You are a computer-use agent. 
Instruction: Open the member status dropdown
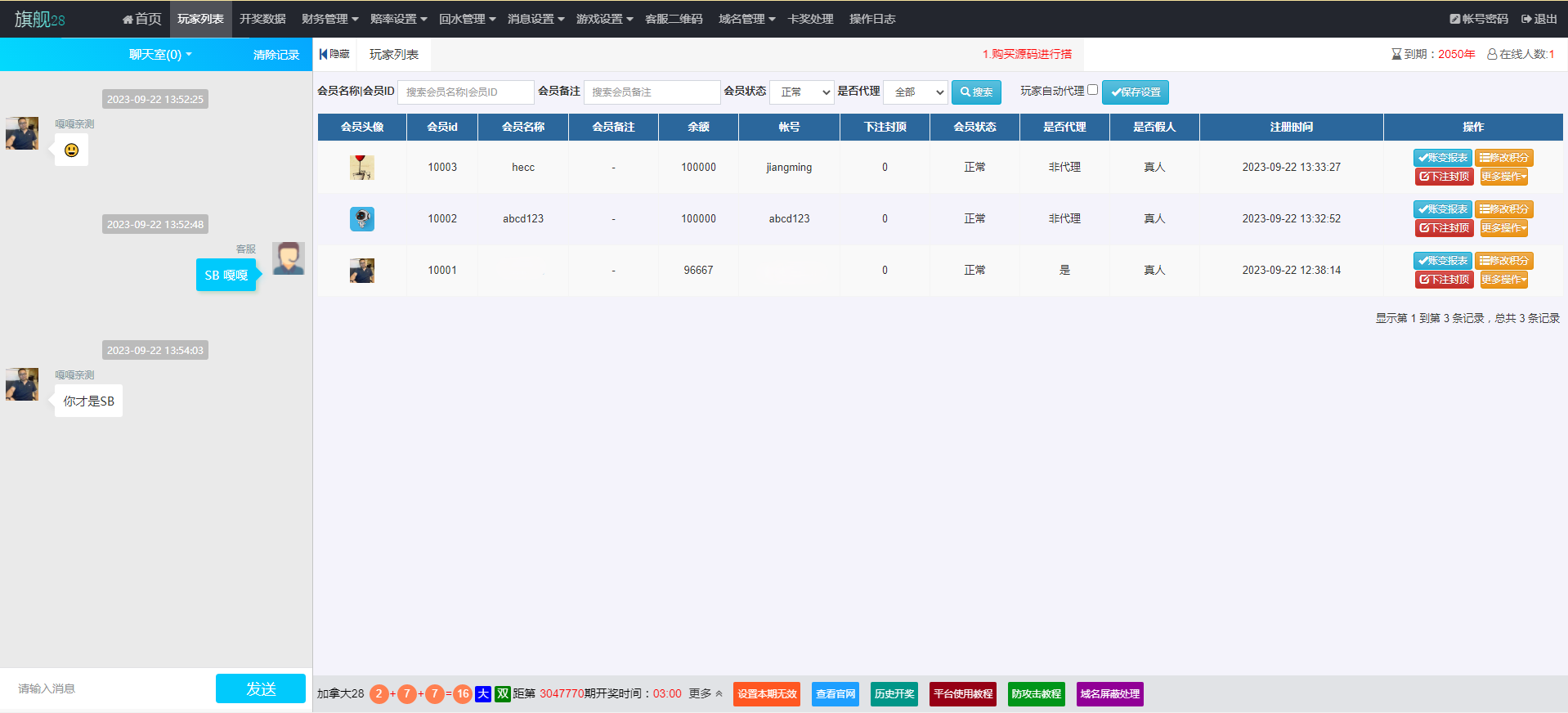[x=801, y=92]
